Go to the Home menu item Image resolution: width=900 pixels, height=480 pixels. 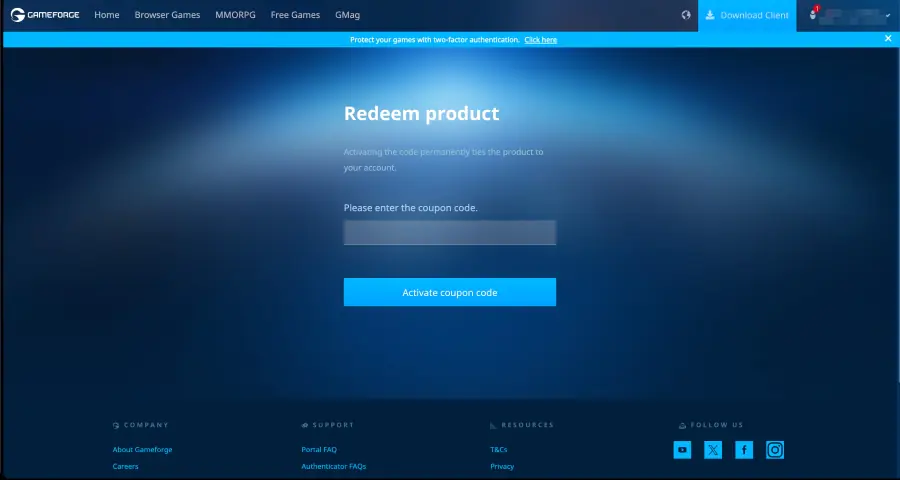point(107,15)
